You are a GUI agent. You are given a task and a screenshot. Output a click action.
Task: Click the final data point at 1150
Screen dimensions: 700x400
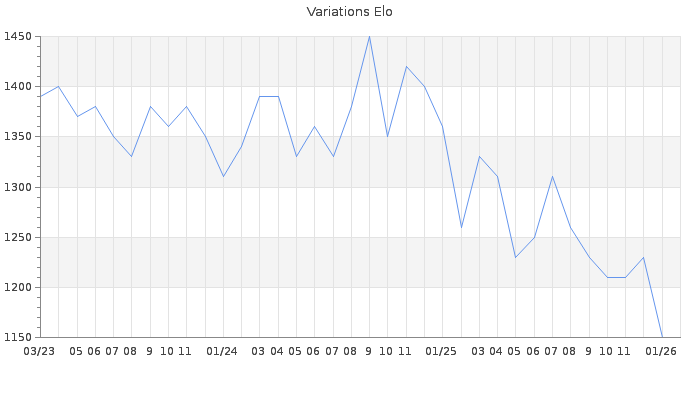(x=662, y=337)
